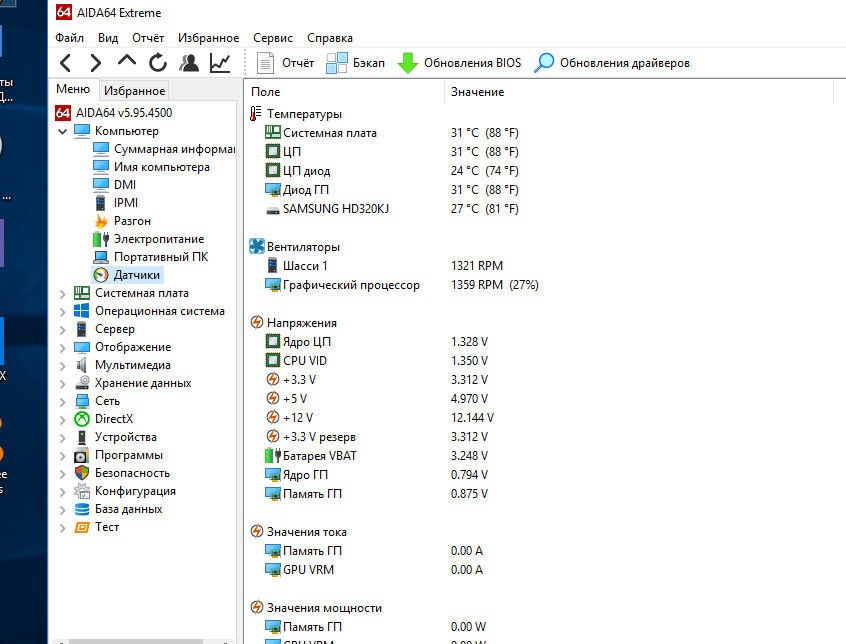Go back with the left arrow toolbar icon

[x=66, y=63]
